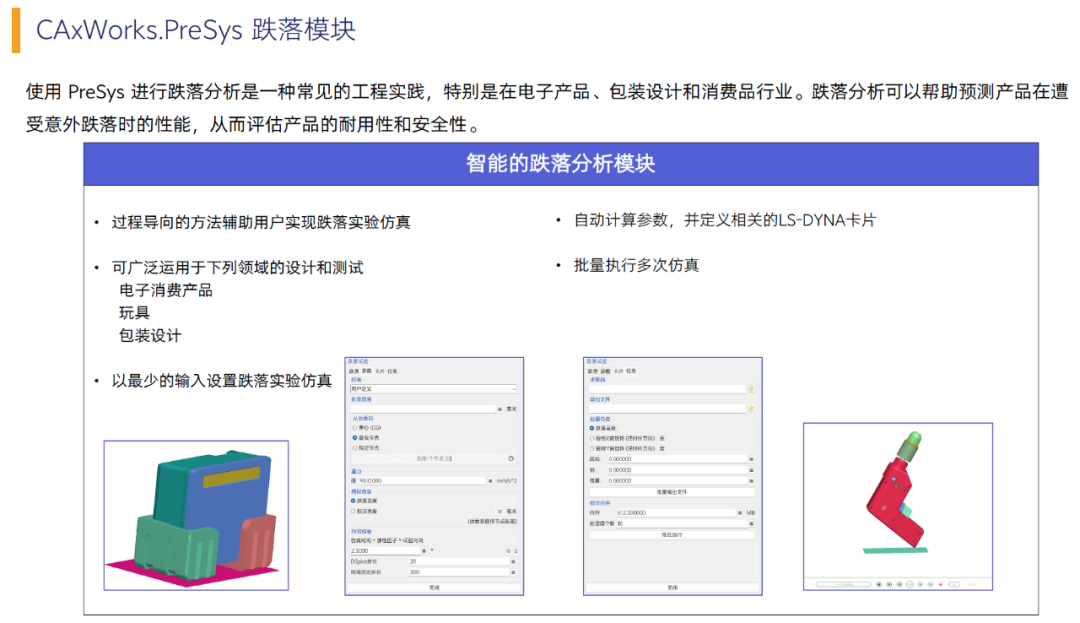Click the 2.5000 time factor field
Screen dimensions: 1080x623
click(385, 551)
